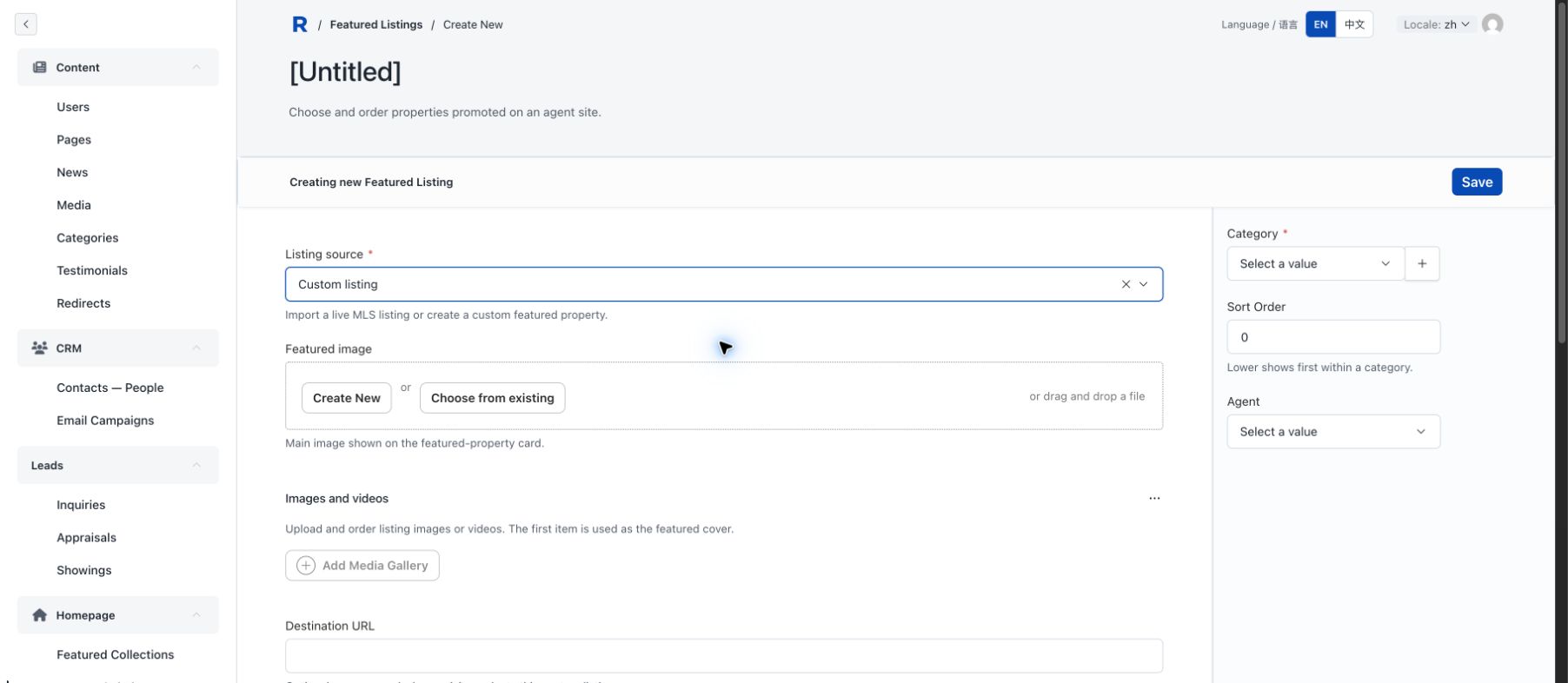Viewport: 1568px width, 683px height.
Task: Open Contacts — People in sidebar
Action: point(110,388)
